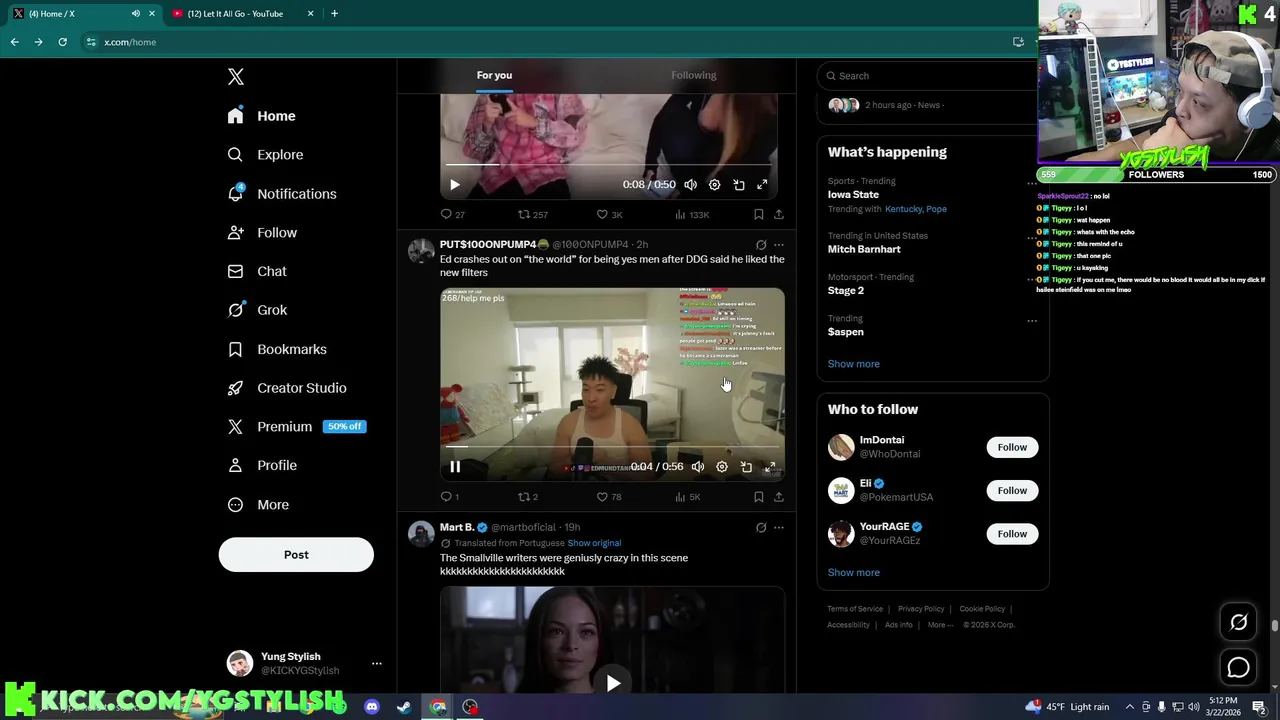Screen dimensions: 1280x720
Task: Play the top video post
Action: point(454,185)
